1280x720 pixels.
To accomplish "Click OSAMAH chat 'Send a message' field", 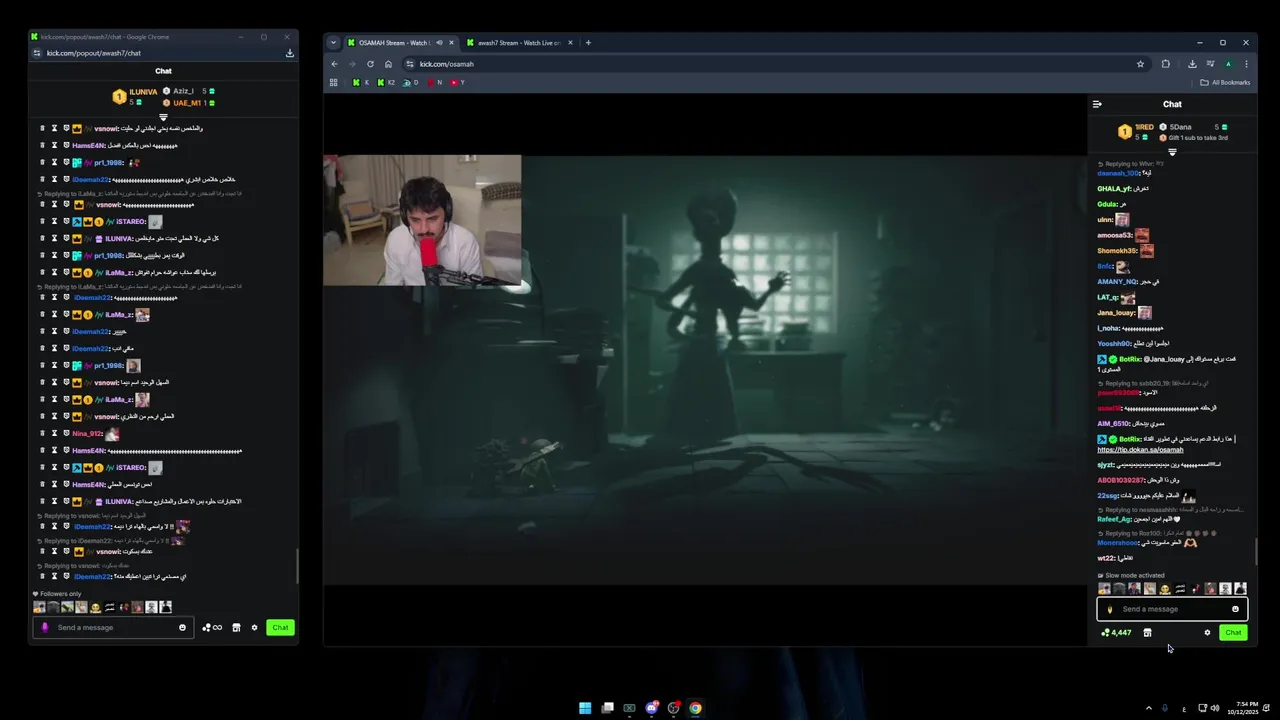I will point(1172,609).
